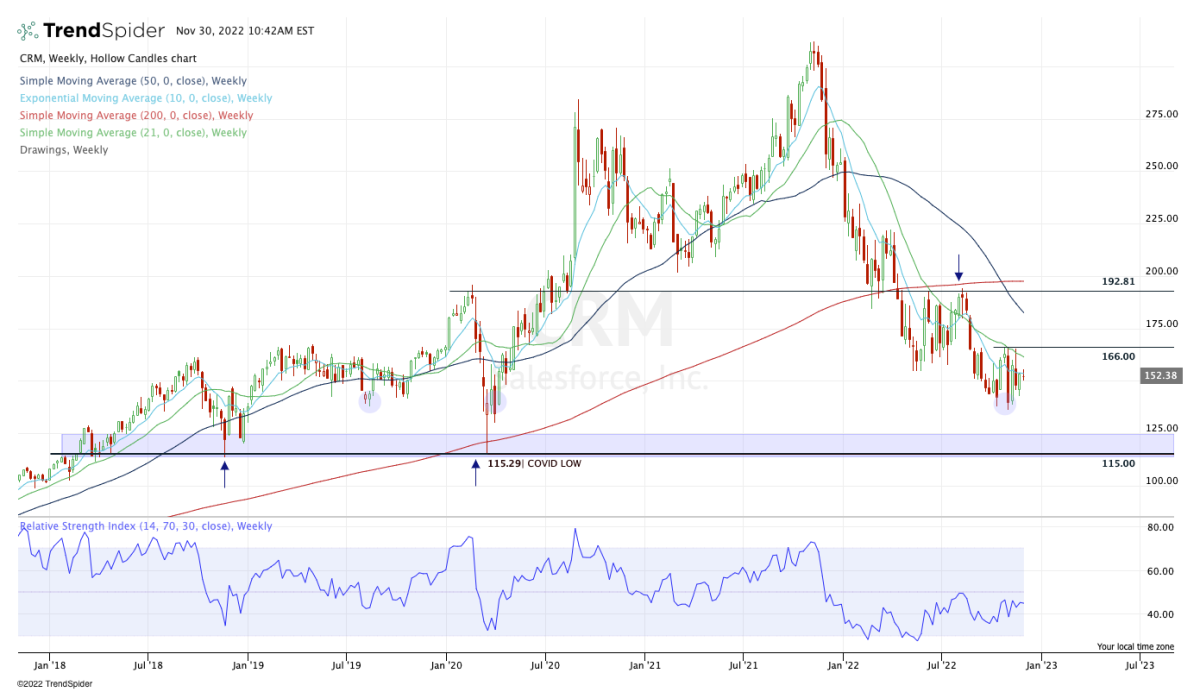
Task: Click the 'Drawings, Weekly' legend entry
Action: click(x=64, y=150)
